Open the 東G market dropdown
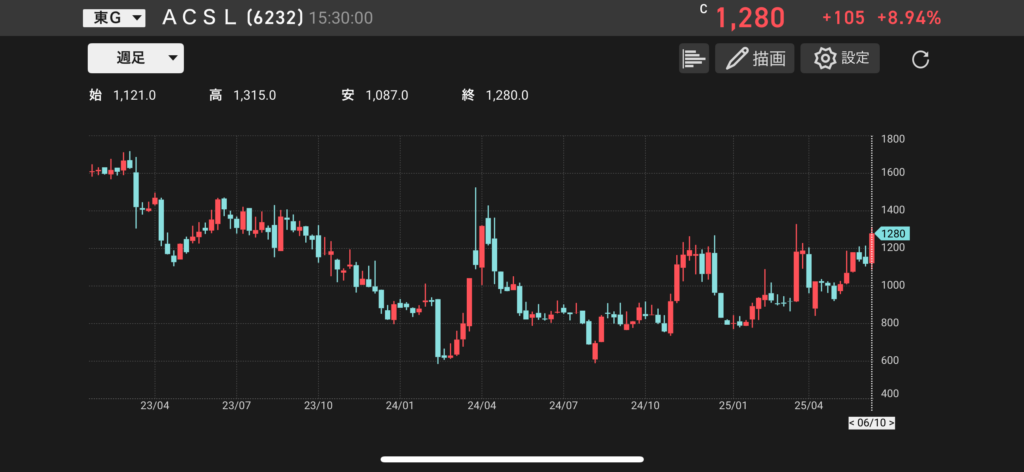Viewport: 1024px width, 472px height. pyautogui.click(x=114, y=18)
